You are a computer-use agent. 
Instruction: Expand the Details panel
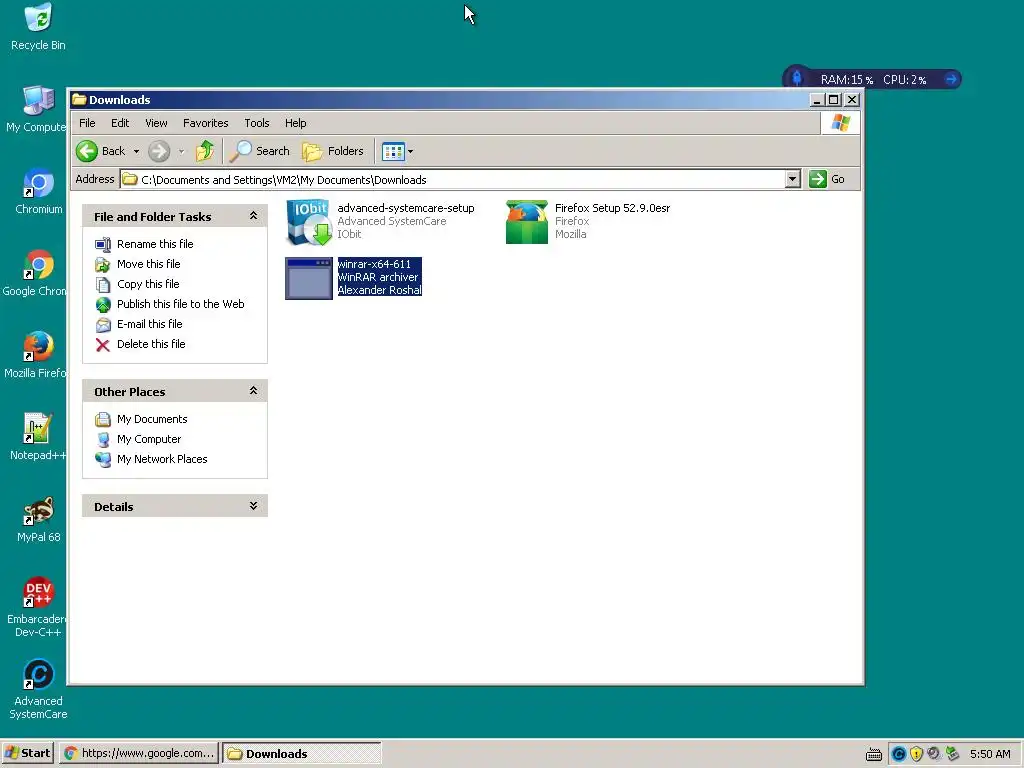(253, 506)
